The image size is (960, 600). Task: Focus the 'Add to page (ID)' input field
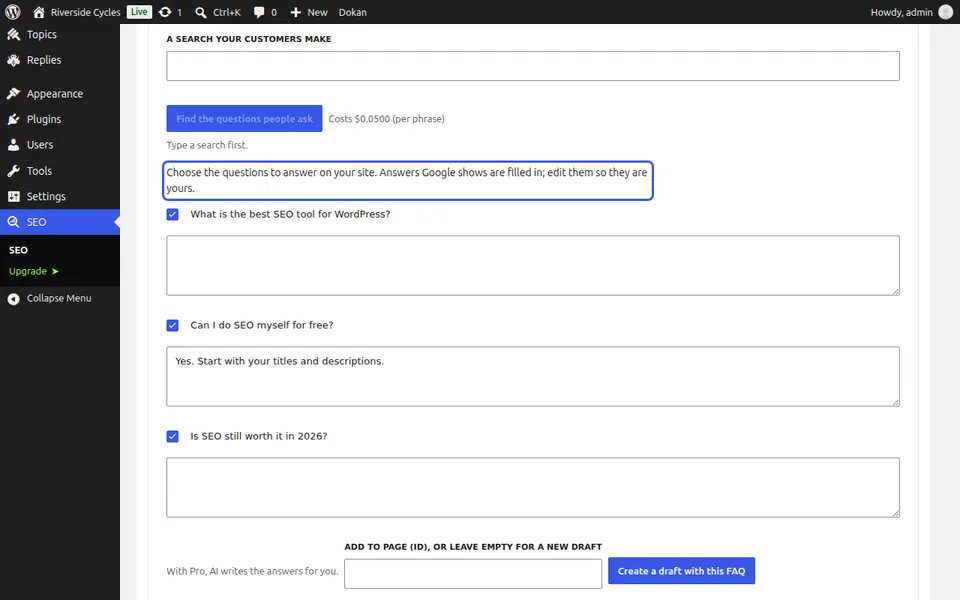point(473,574)
